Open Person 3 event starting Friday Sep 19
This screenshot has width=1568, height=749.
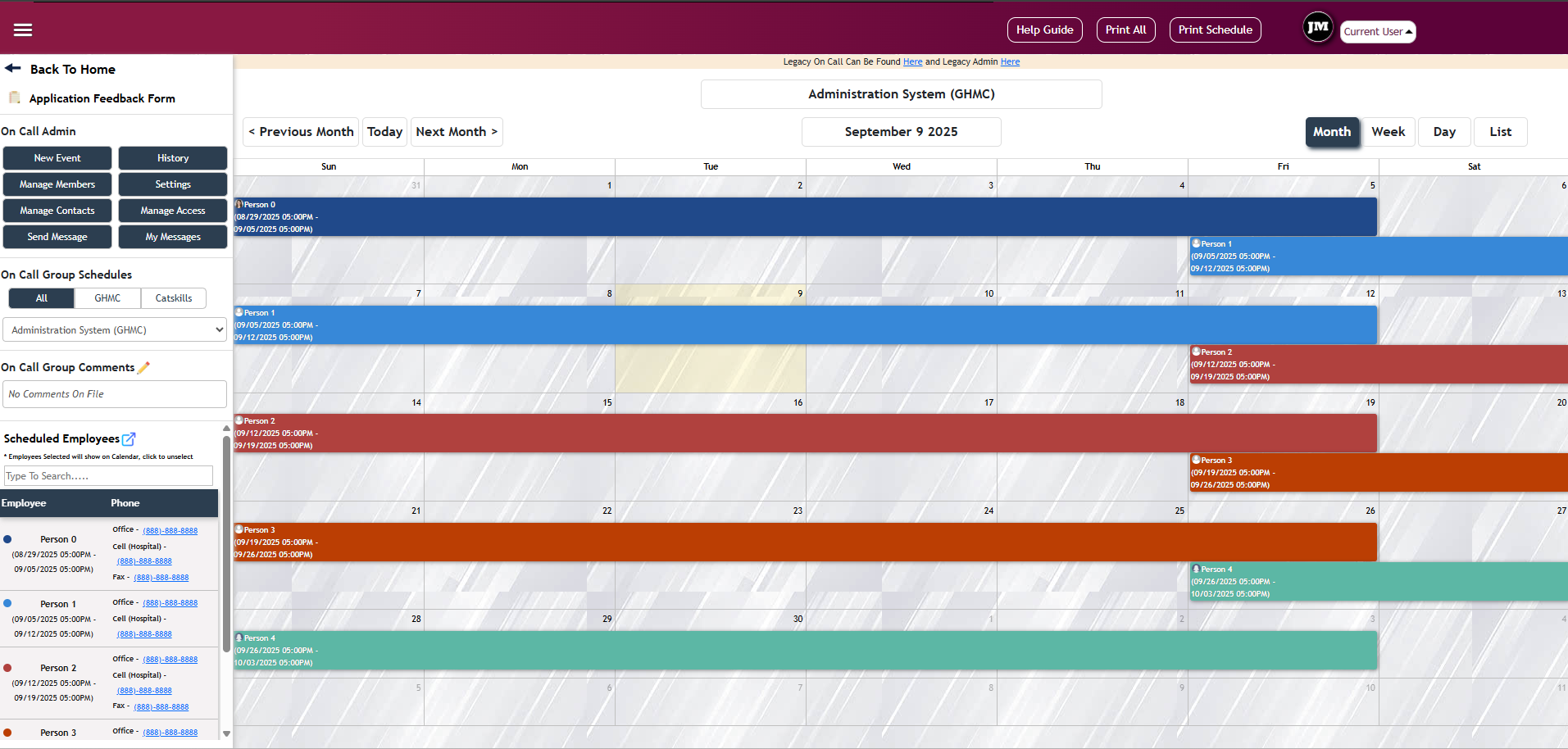1379,473
